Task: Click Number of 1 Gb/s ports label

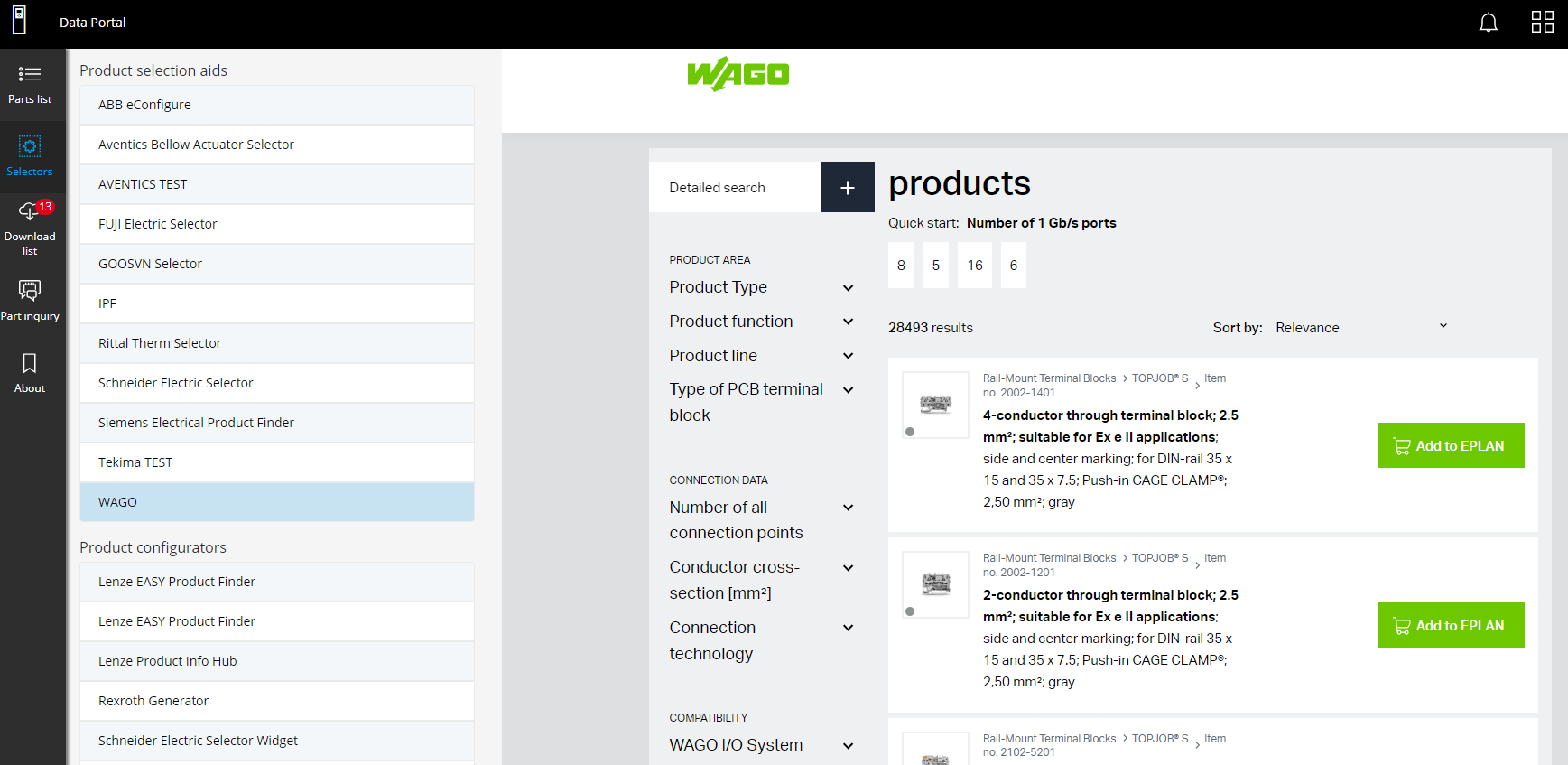Action: (1041, 223)
